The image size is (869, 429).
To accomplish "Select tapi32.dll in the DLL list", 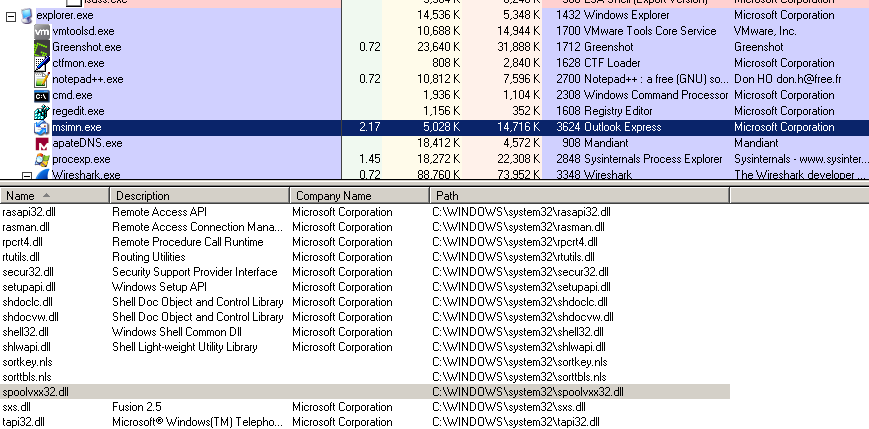I will pyautogui.click(x=365, y=422).
